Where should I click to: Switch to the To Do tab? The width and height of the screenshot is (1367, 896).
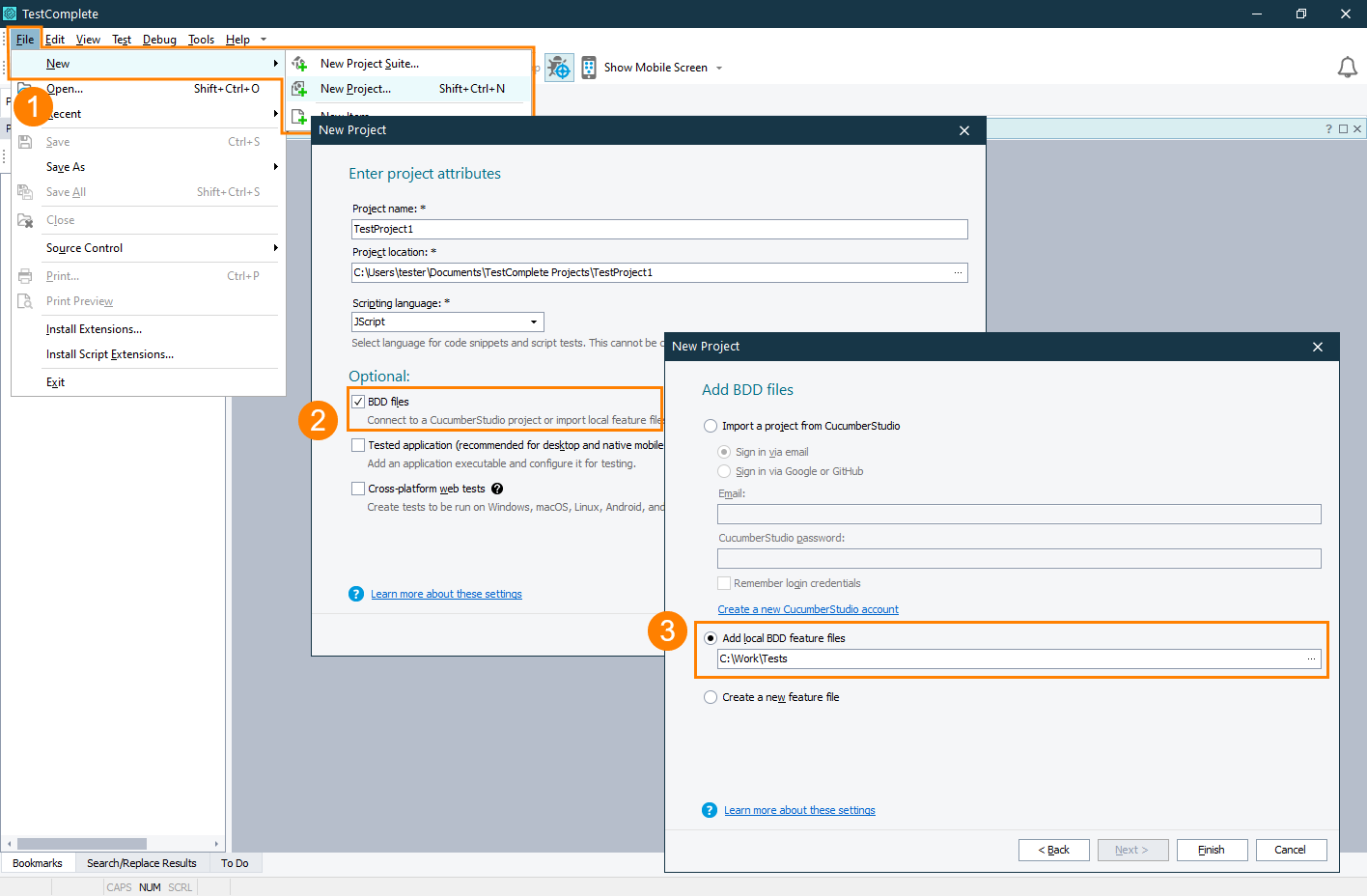[235, 862]
